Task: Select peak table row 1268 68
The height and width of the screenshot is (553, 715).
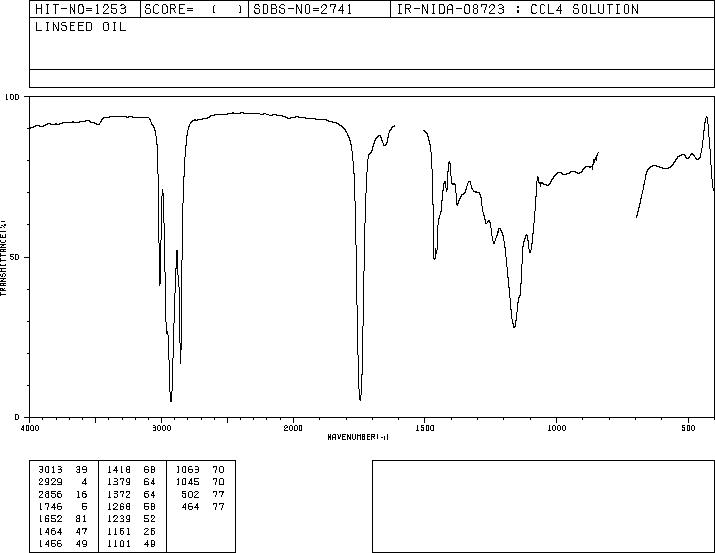Action: [x=131, y=507]
